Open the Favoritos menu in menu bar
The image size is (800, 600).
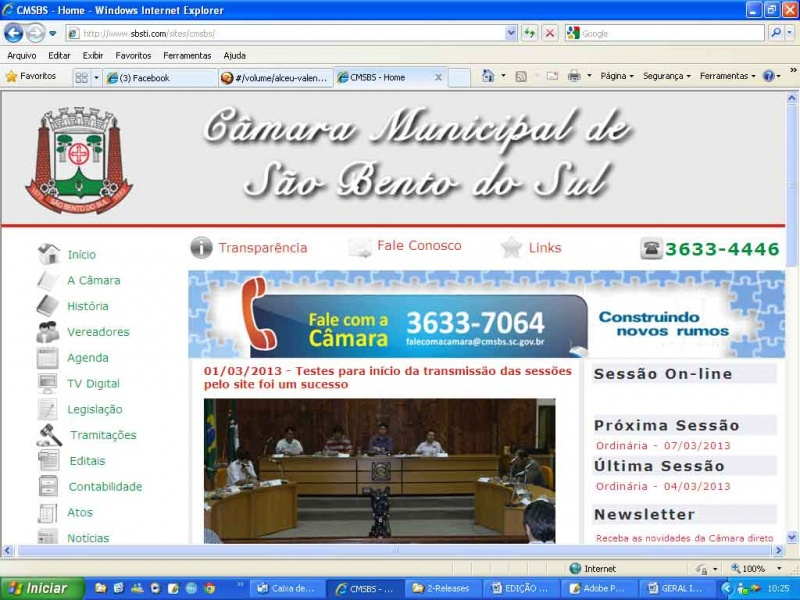click(x=133, y=55)
